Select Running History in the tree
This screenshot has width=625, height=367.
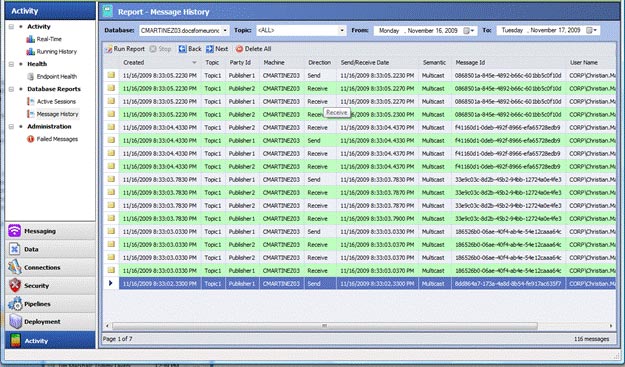(57, 51)
